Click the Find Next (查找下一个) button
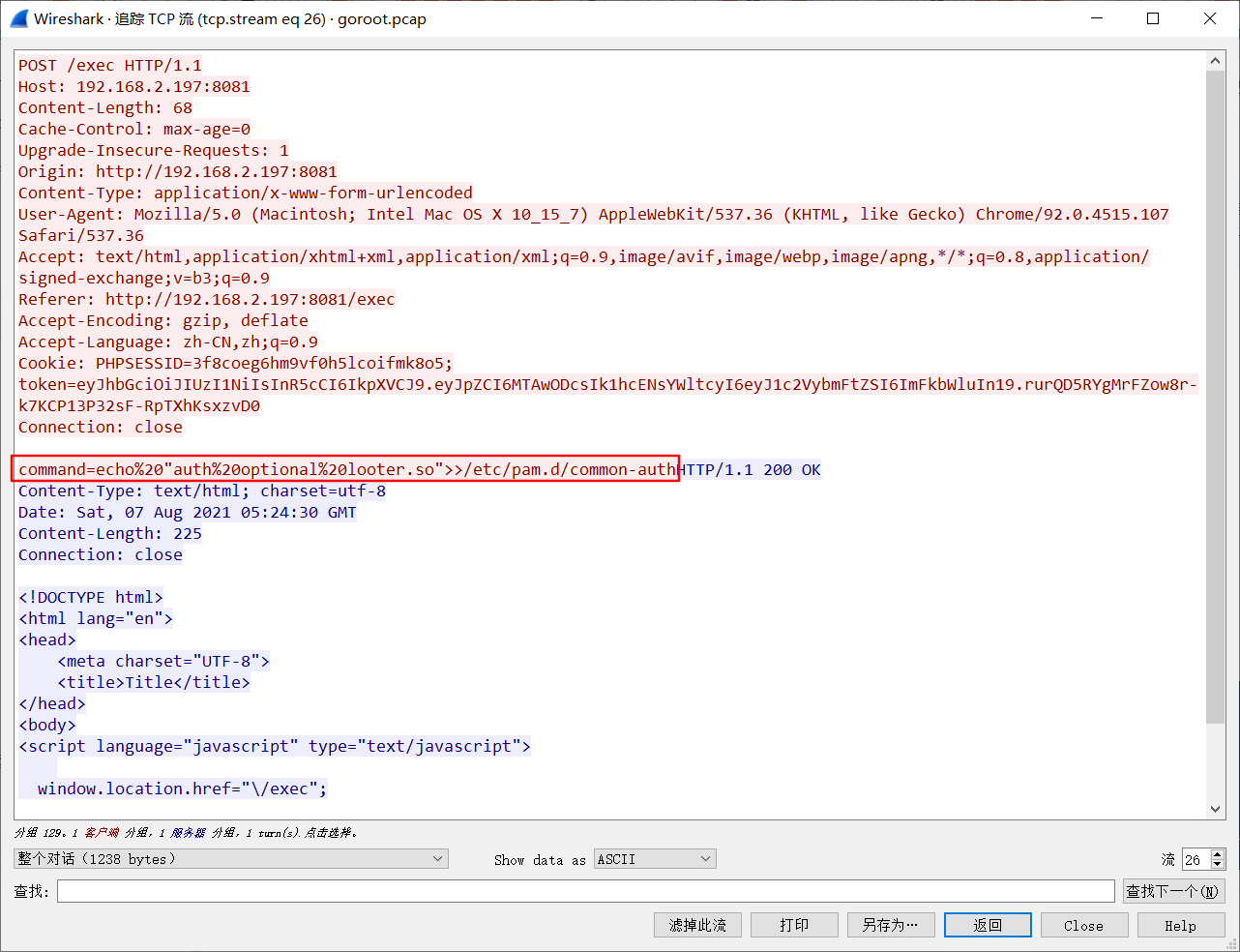1240x952 pixels. tap(1173, 891)
